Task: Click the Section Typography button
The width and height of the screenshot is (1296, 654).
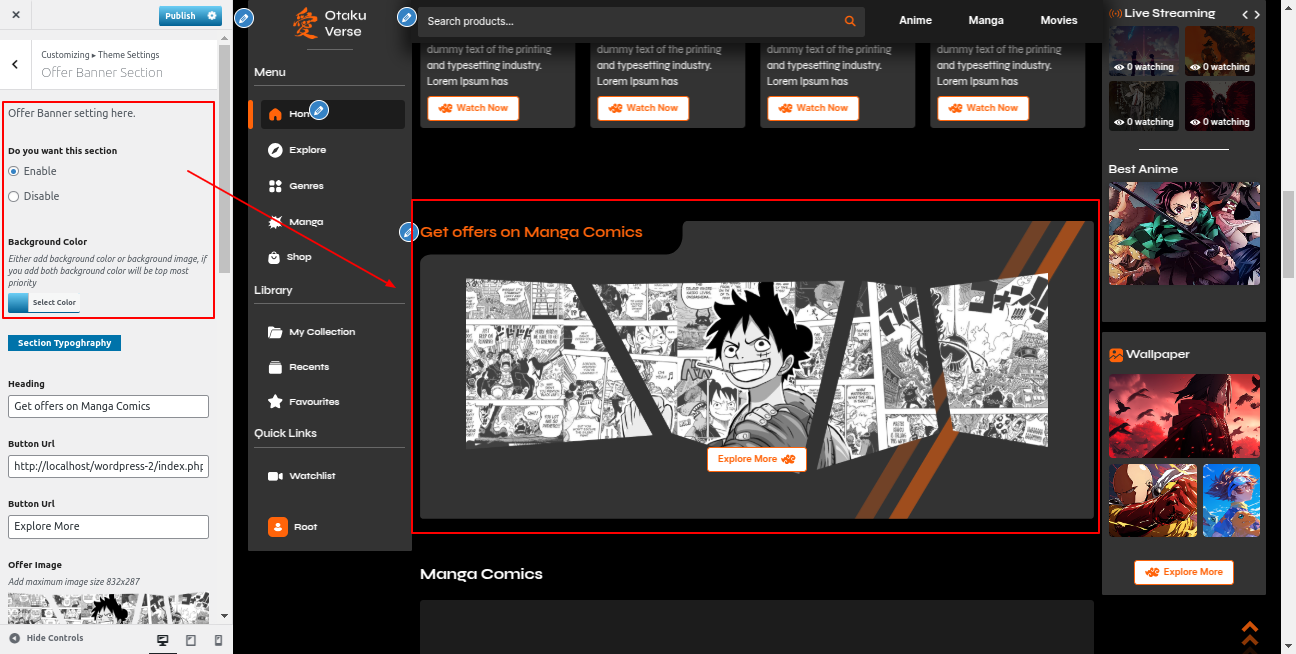Action: pos(64,343)
